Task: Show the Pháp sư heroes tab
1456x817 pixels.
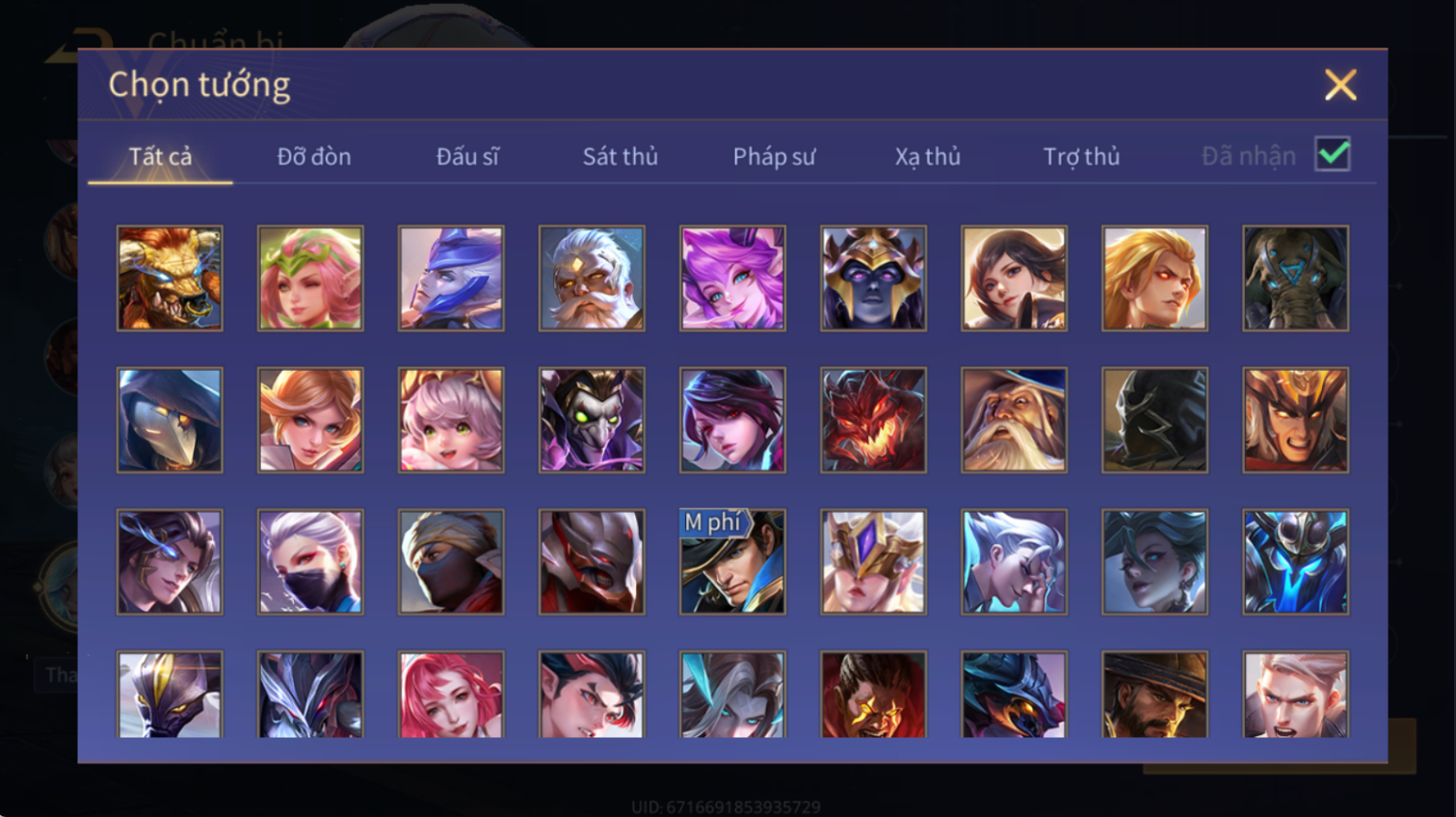Action: click(774, 156)
